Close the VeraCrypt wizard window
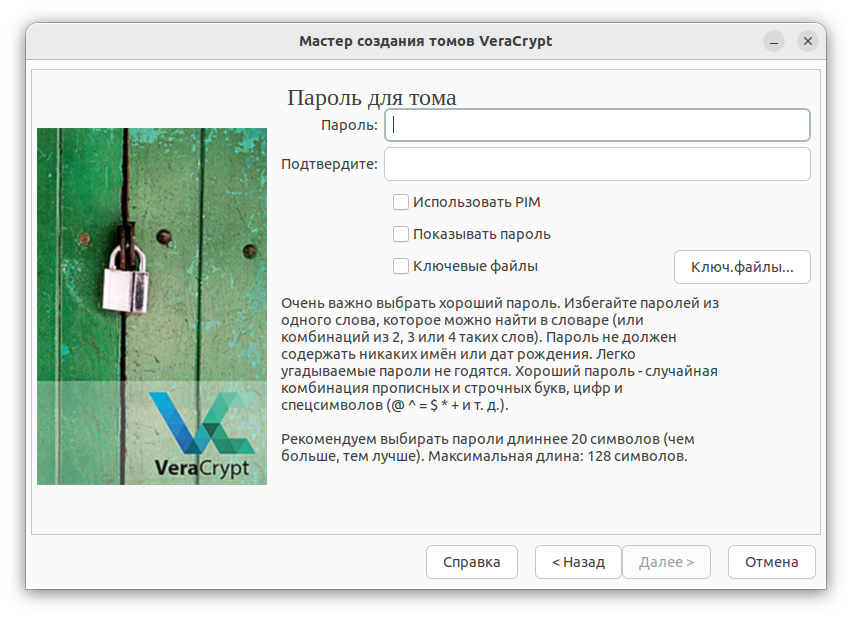 pyautogui.click(x=808, y=41)
